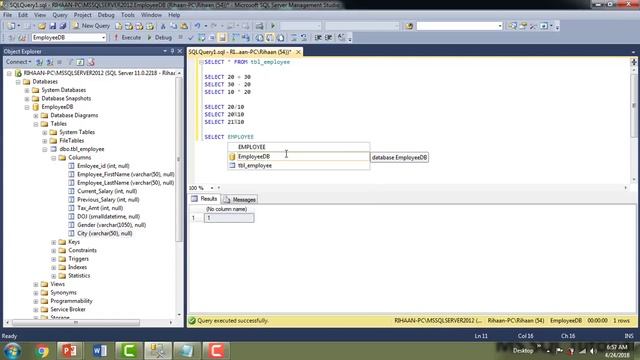Expand the Triggers folder
The width and height of the screenshot is (640, 360).
[x=54, y=259]
